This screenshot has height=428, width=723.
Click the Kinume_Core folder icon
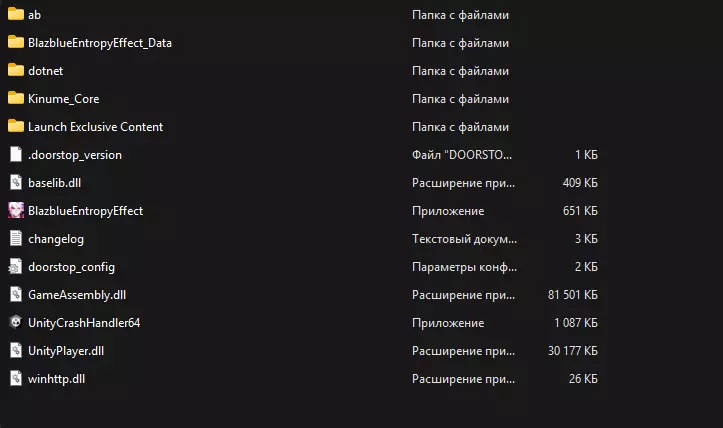15,99
